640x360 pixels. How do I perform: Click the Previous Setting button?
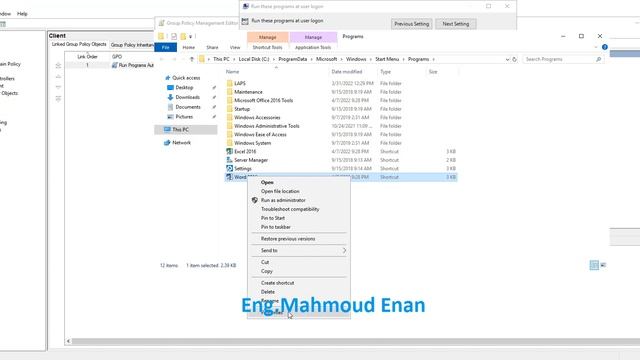coord(411,24)
